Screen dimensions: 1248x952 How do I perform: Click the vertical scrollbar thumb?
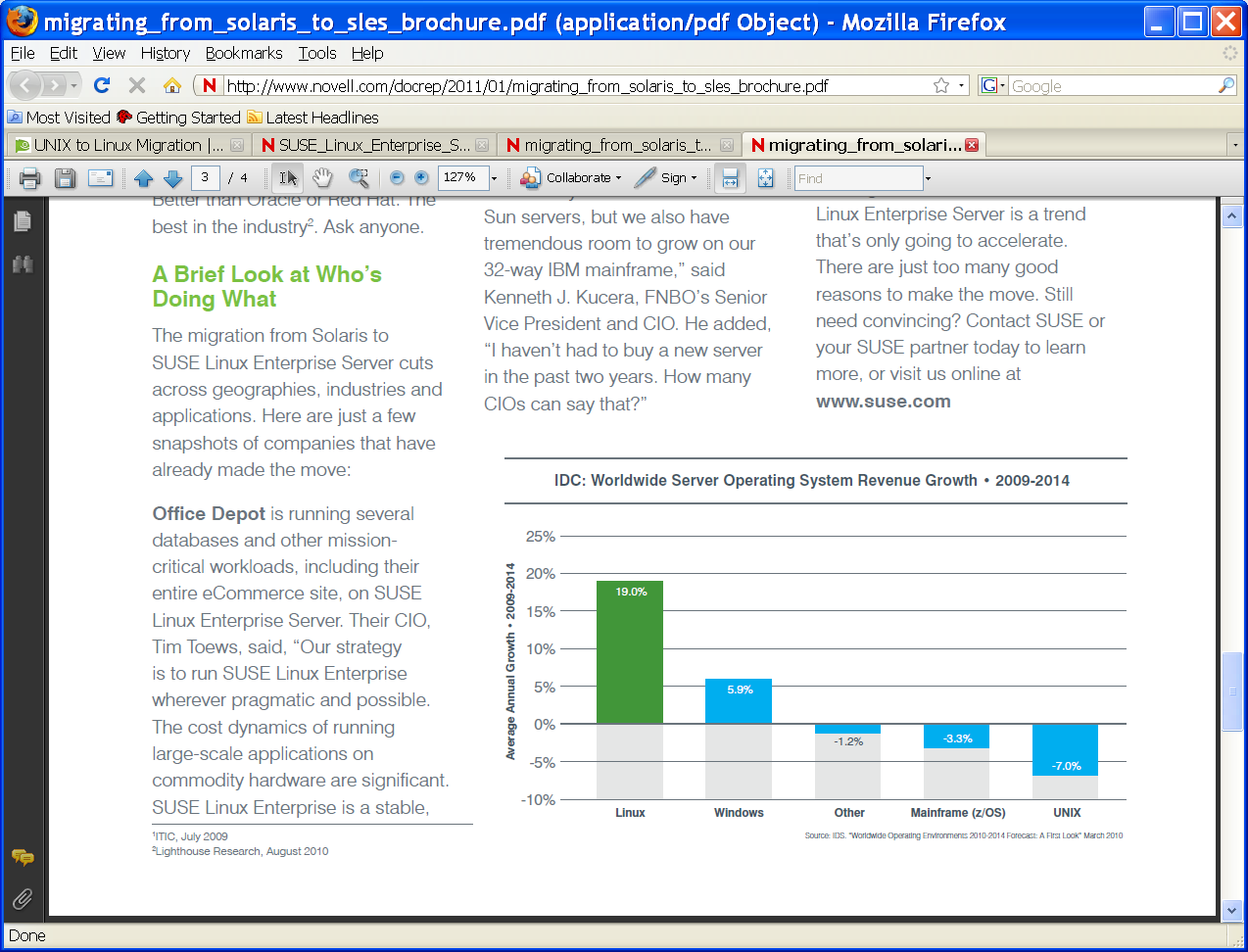click(1232, 691)
